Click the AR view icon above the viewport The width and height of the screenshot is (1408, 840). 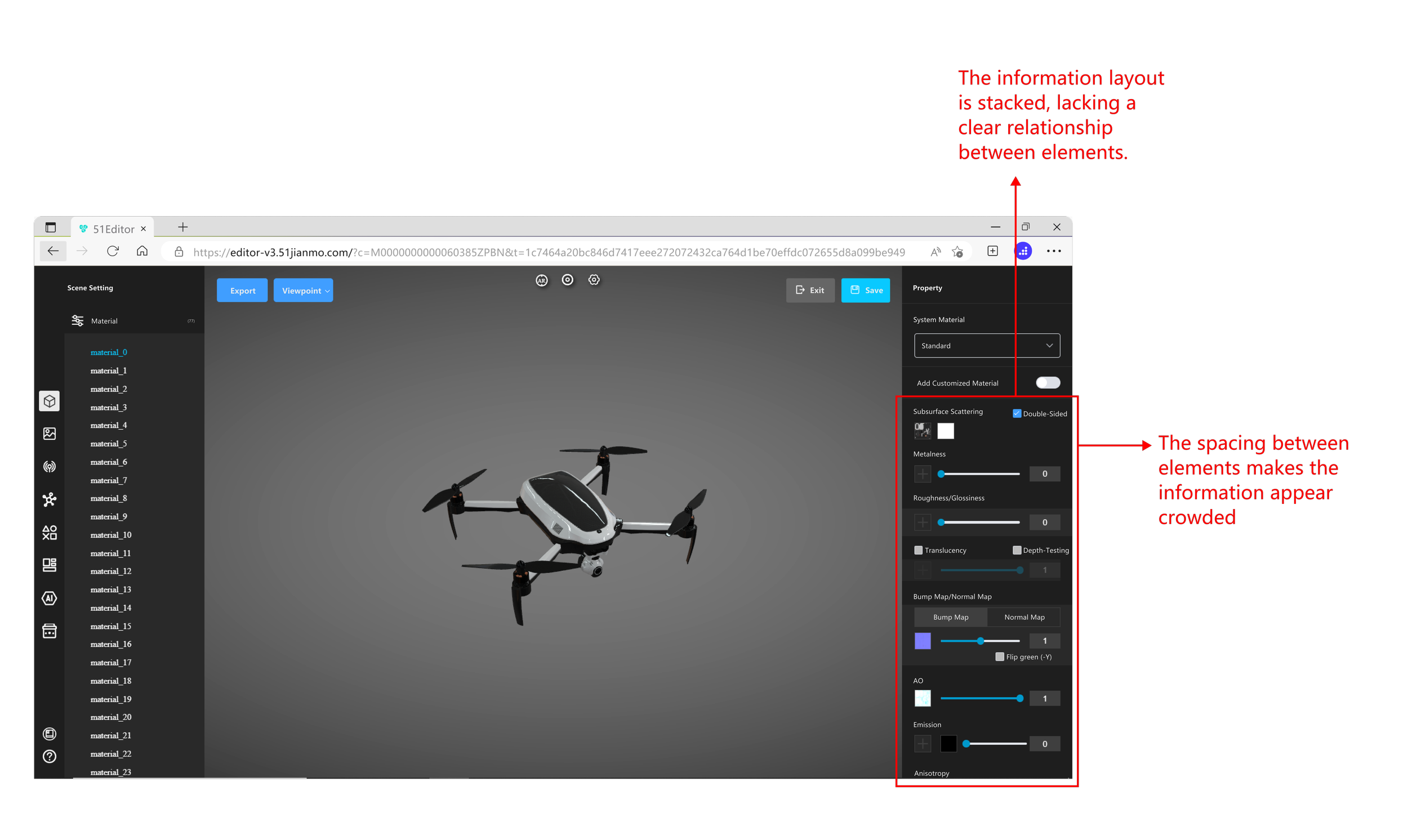(542, 280)
